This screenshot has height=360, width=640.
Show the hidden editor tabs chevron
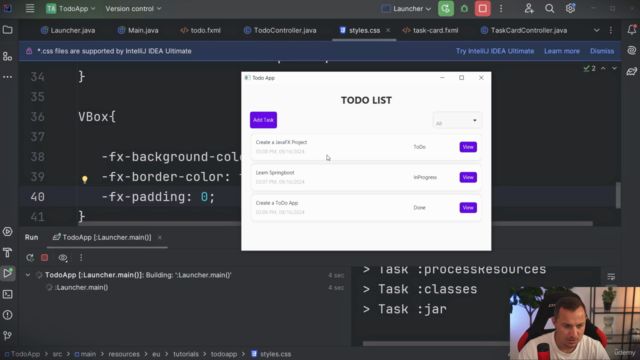pyautogui.click(x=597, y=30)
